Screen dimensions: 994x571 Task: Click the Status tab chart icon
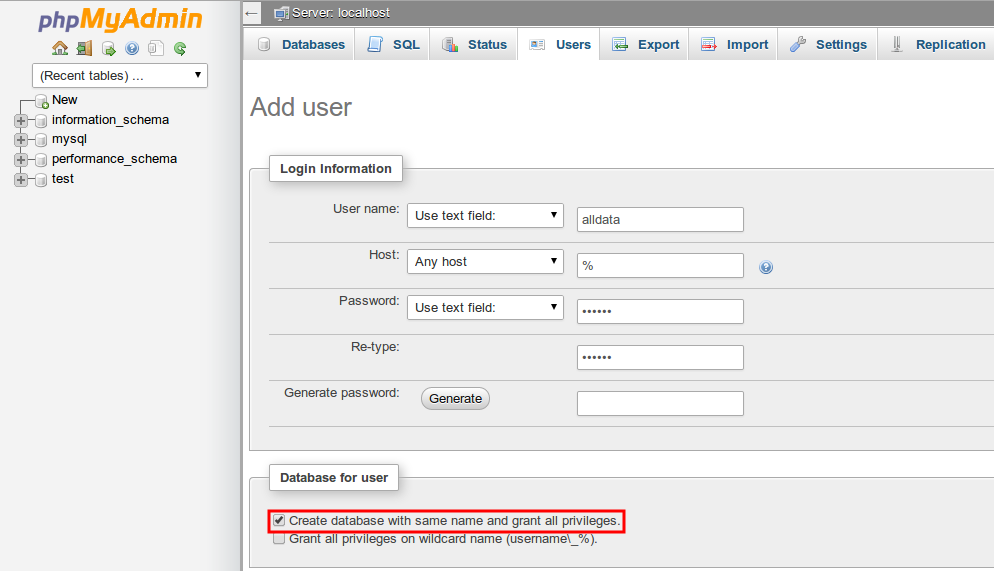tap(450, 44)
